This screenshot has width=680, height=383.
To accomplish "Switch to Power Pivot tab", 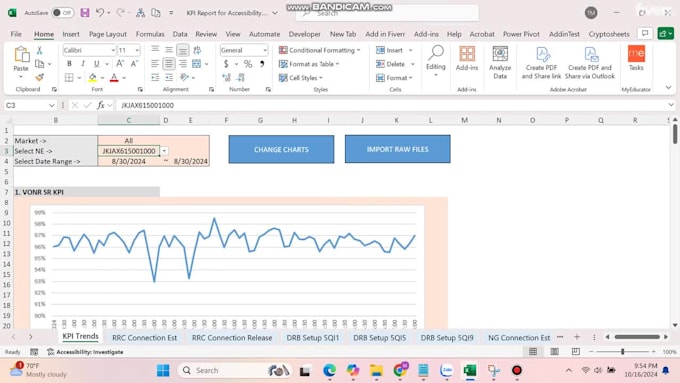I will pos(521,34).
